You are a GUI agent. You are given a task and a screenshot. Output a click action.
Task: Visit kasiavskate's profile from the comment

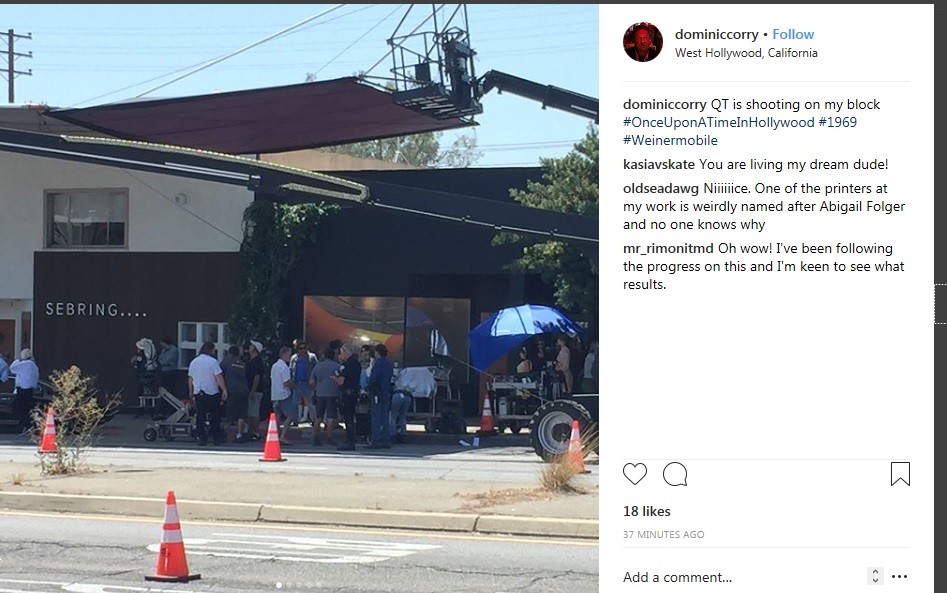coord(659,165)
